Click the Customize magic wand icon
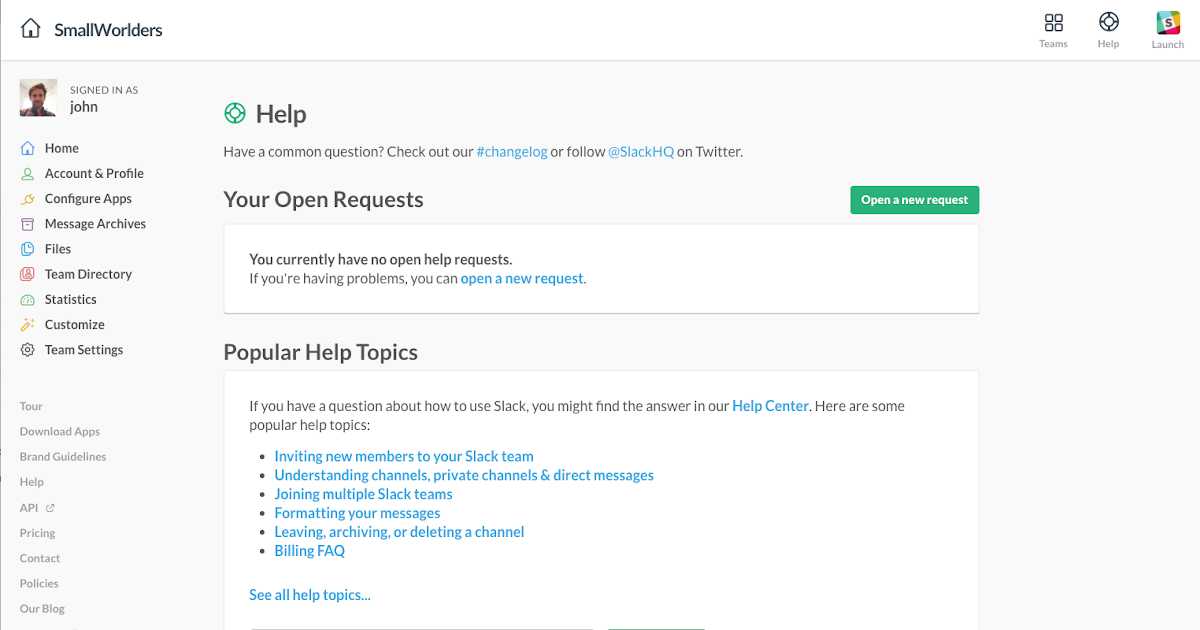This screenshot has width=1200, height=630. [28, 325]
